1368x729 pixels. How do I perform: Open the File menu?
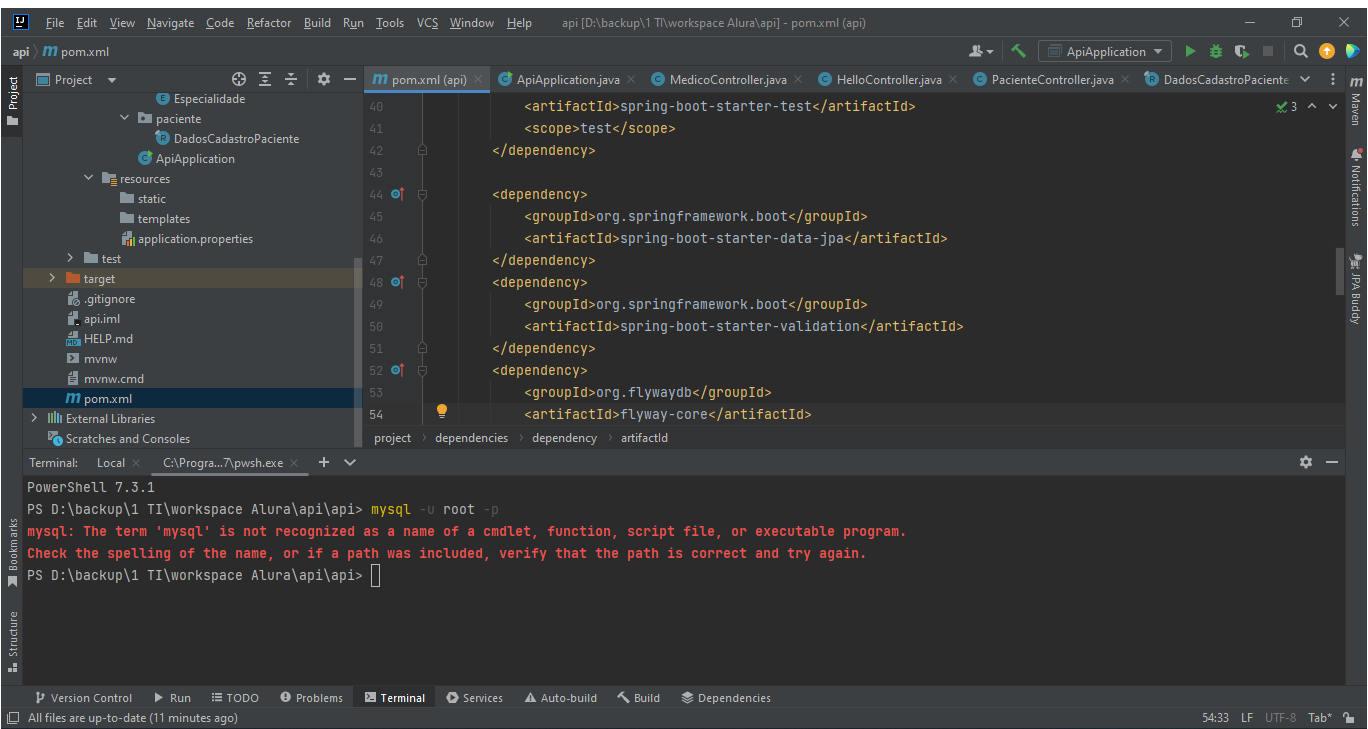(x=55, y=22)
